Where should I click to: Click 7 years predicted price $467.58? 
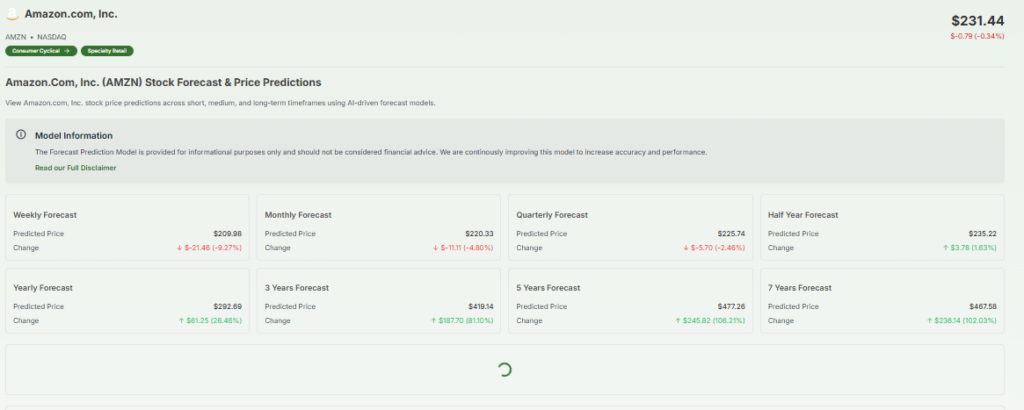pyautogui.click(x=982, y=306)
